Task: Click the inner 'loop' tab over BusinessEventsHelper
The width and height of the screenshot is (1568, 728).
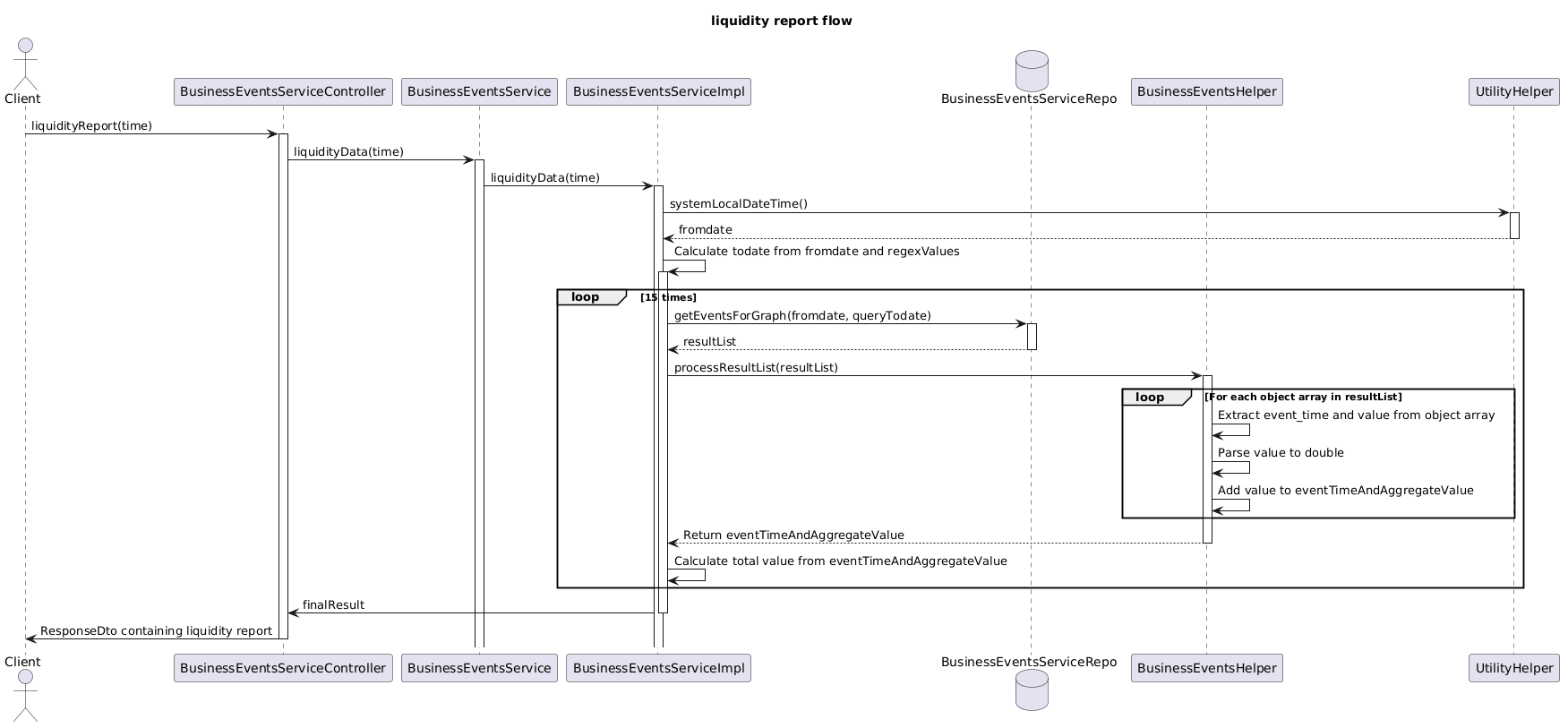Action: [1156, 397]
